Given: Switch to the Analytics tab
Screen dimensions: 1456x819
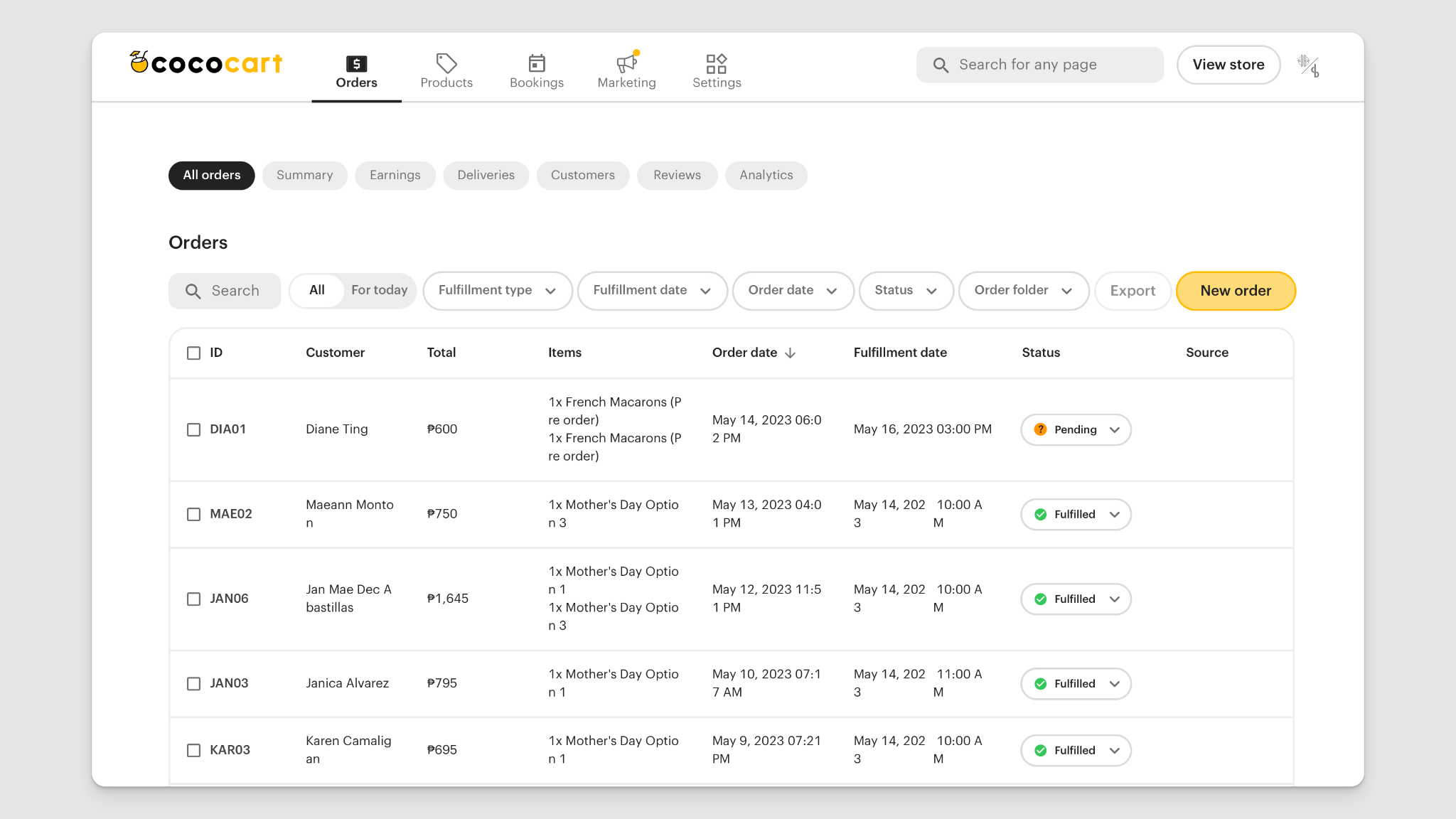Looking at the screenshot, I should [766, 175].
